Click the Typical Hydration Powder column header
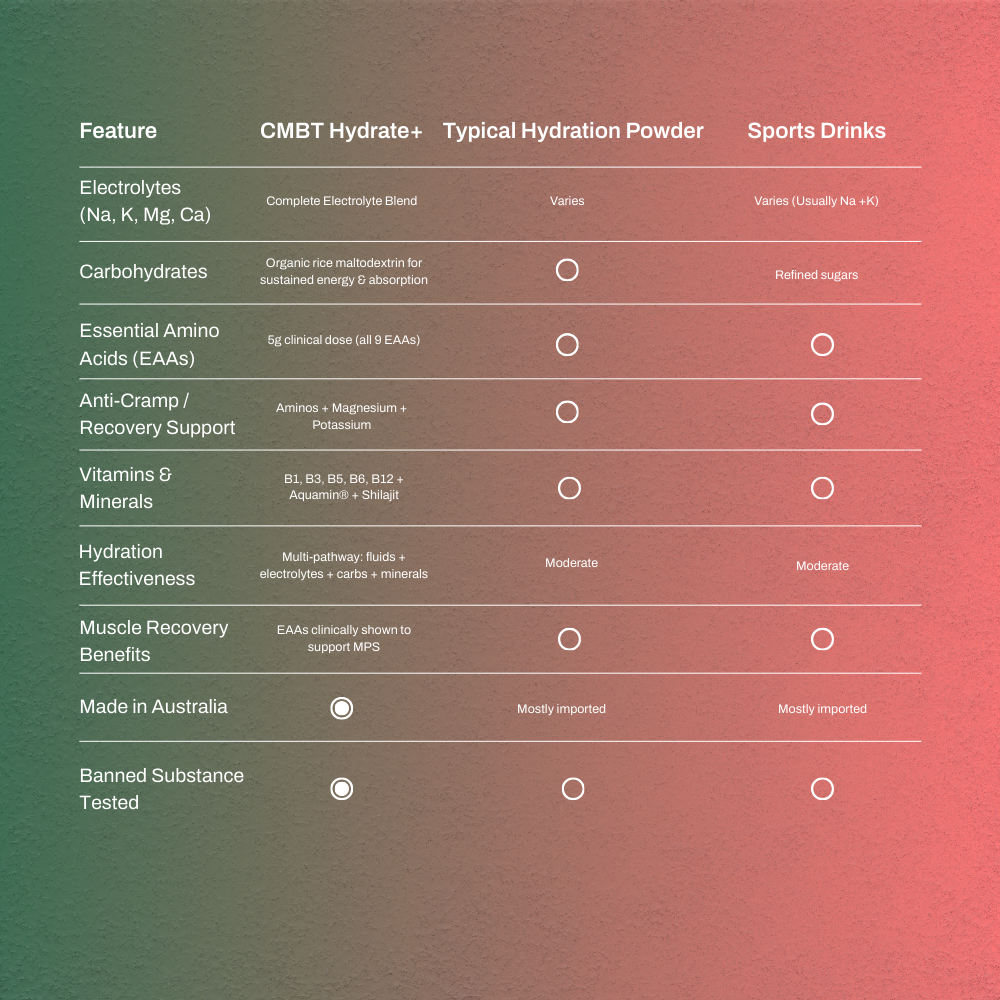The image size is (1000, 1000). tap(573, 131)
